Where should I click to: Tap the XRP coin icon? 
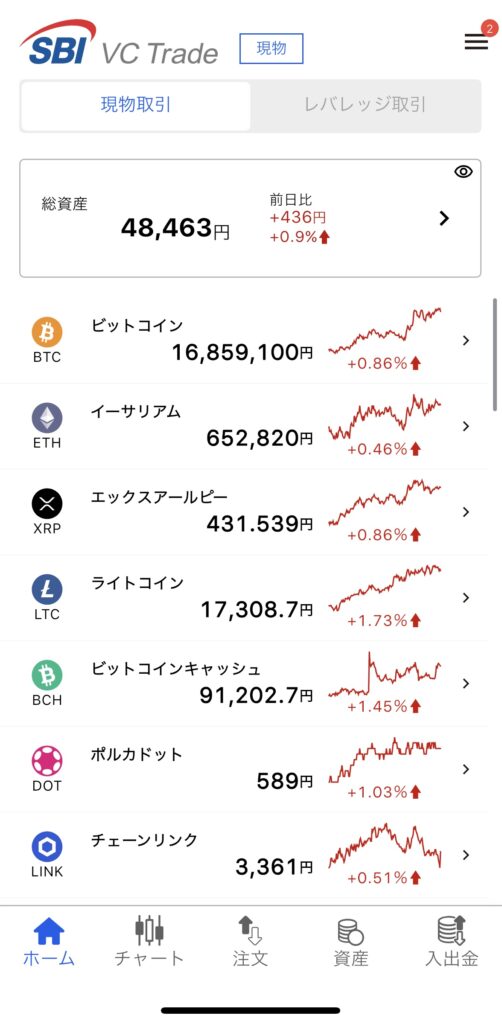[x=47, y=504]
